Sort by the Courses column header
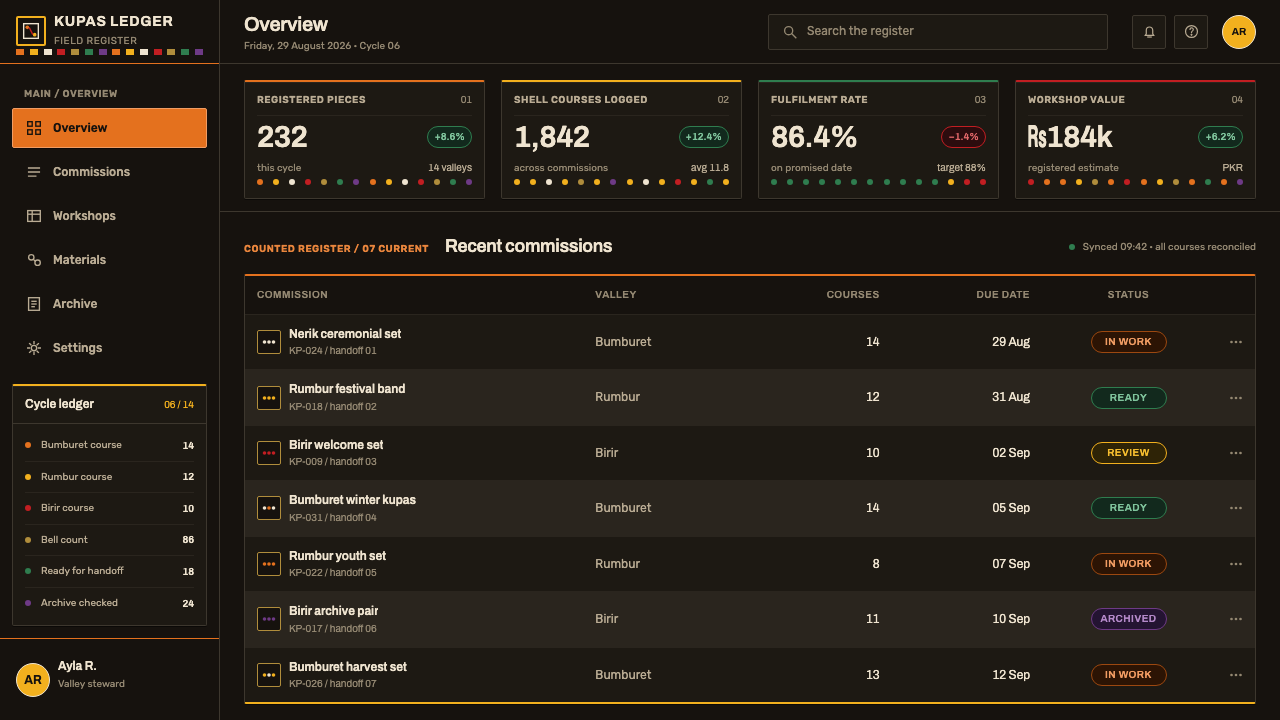1280x720 pixels. (853, 295)
